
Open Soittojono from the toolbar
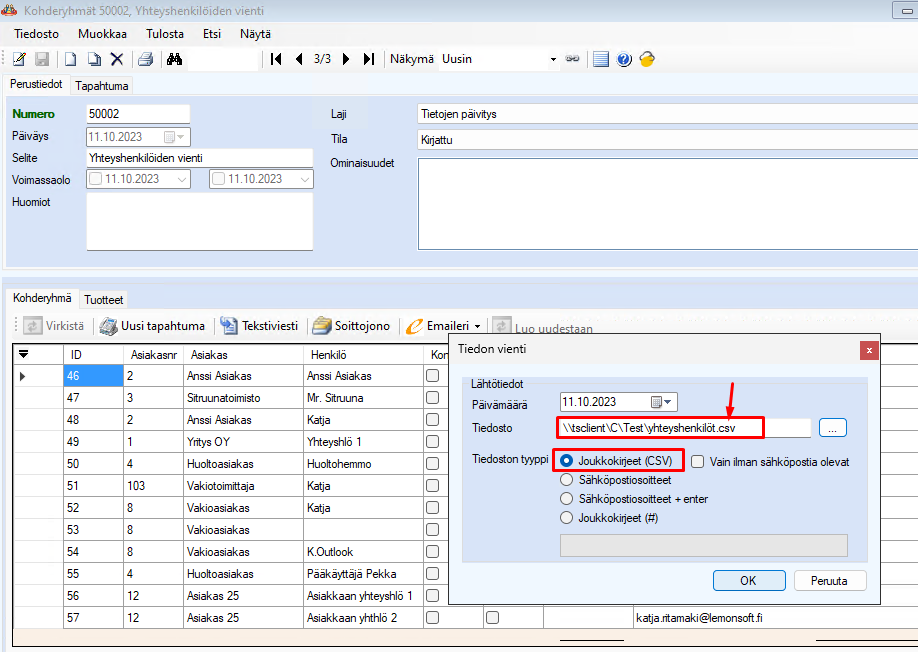coord(351,326)
